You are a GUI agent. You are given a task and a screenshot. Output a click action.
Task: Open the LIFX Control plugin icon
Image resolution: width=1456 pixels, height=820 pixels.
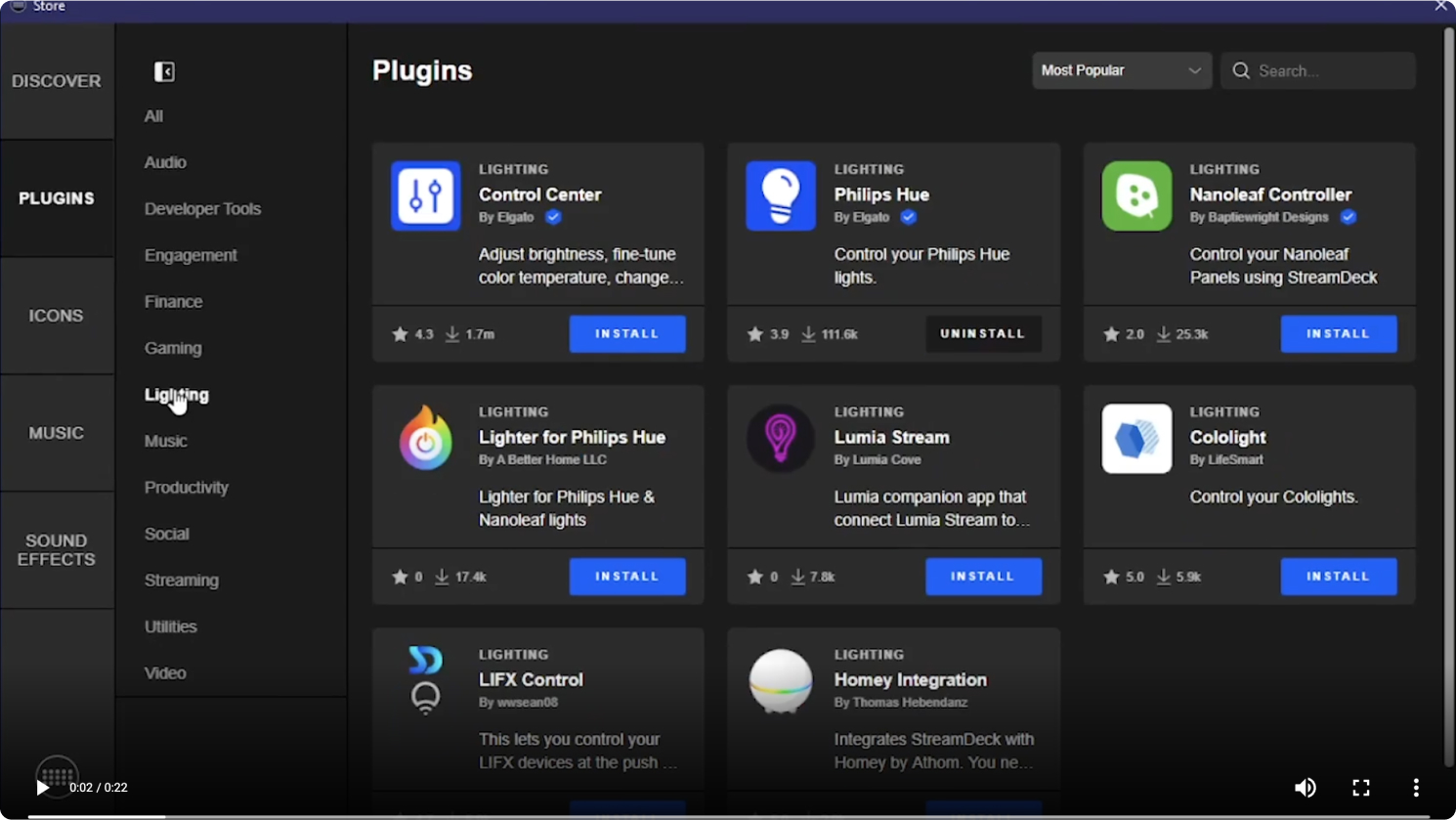[x=425, y=680]
